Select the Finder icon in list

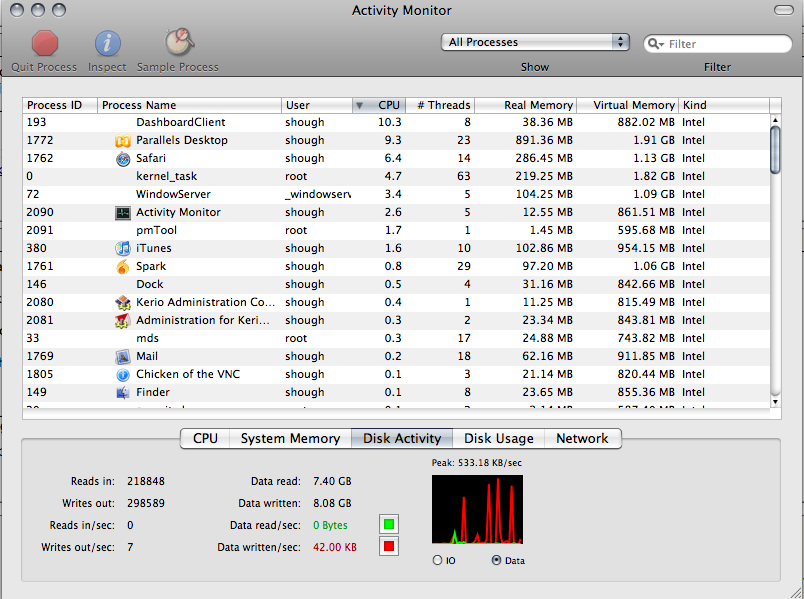[123, 393]
